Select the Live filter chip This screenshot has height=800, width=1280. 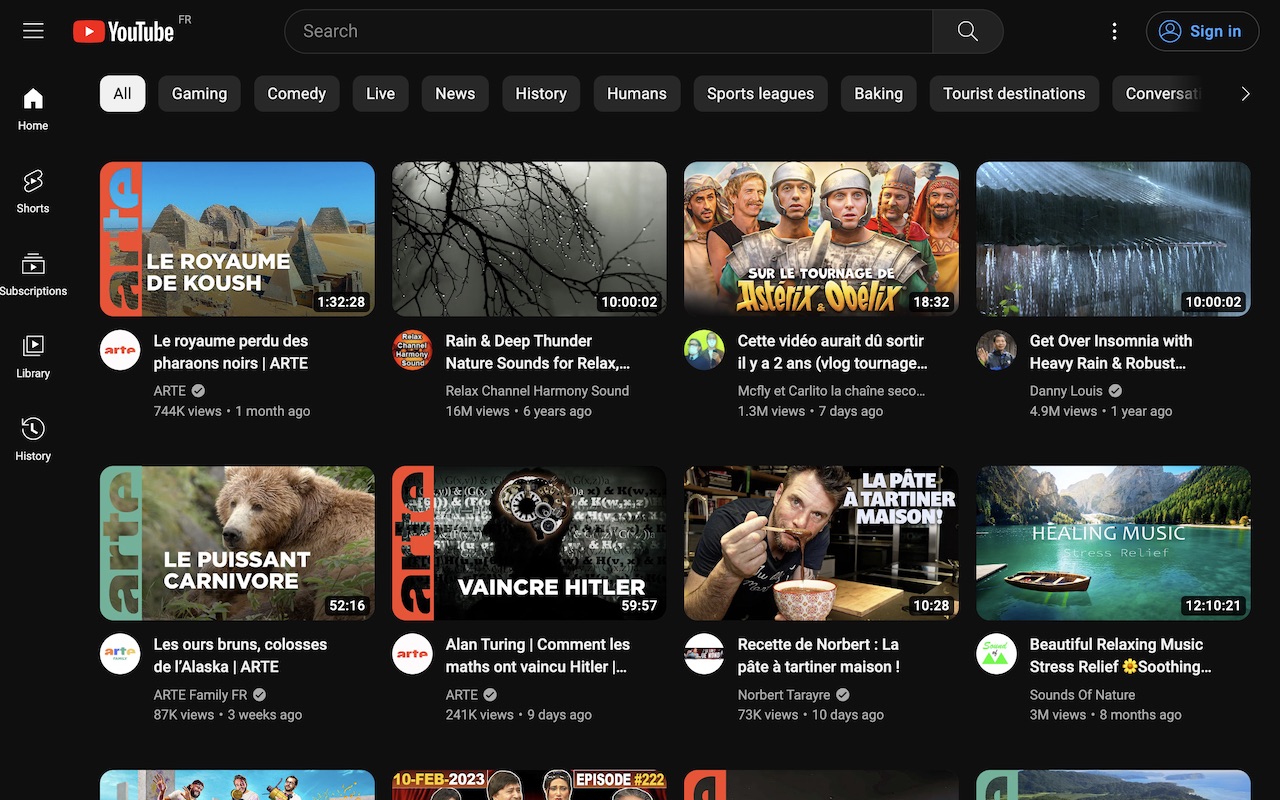380,93
